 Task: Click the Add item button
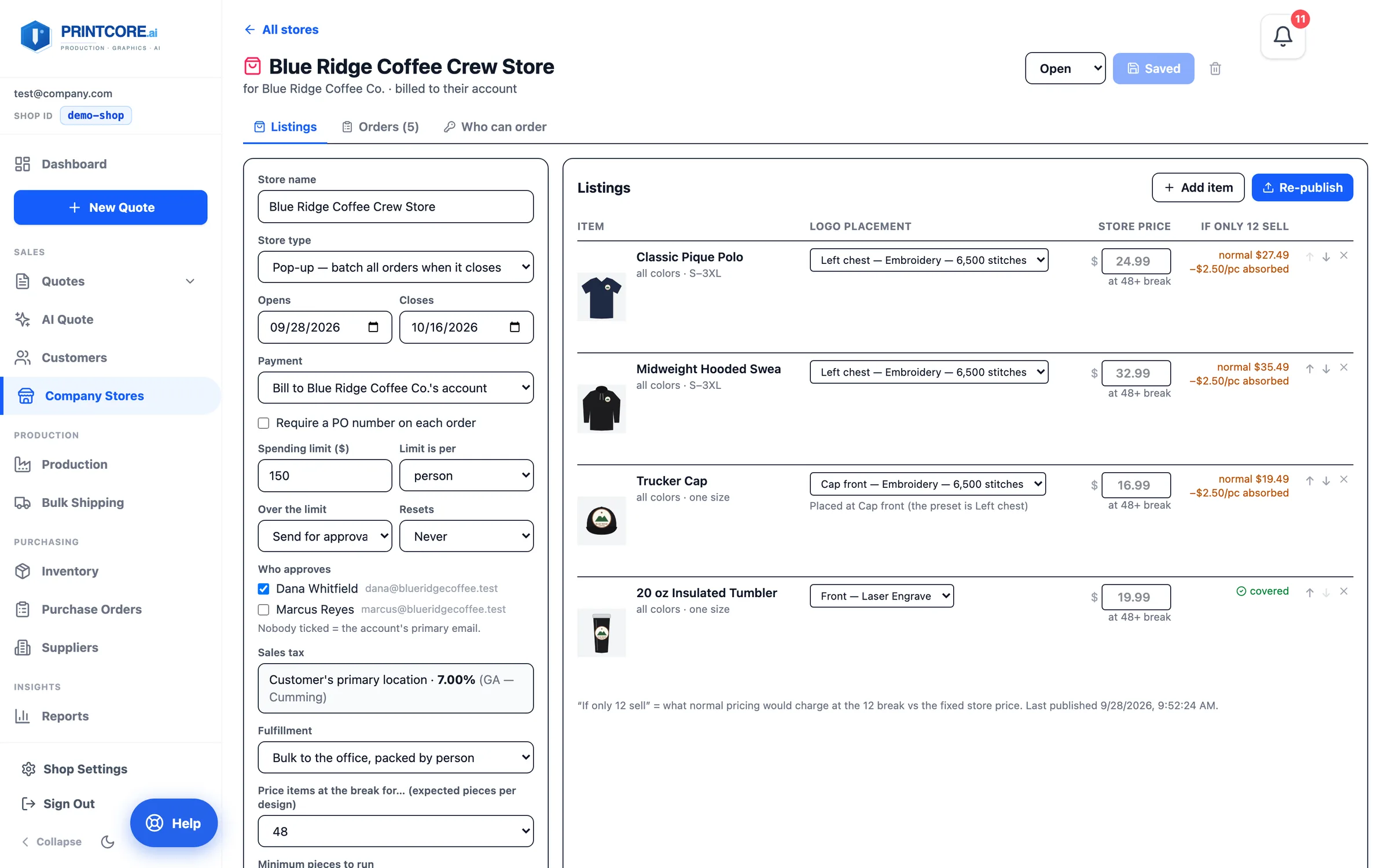click(x=1198, y=187)
